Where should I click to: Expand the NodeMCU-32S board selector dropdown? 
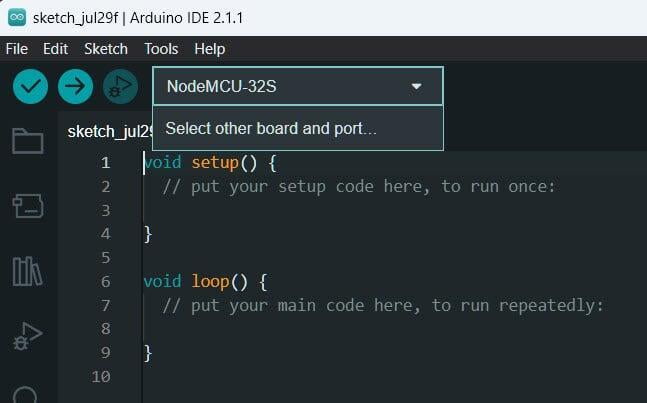tap(298, 86)
